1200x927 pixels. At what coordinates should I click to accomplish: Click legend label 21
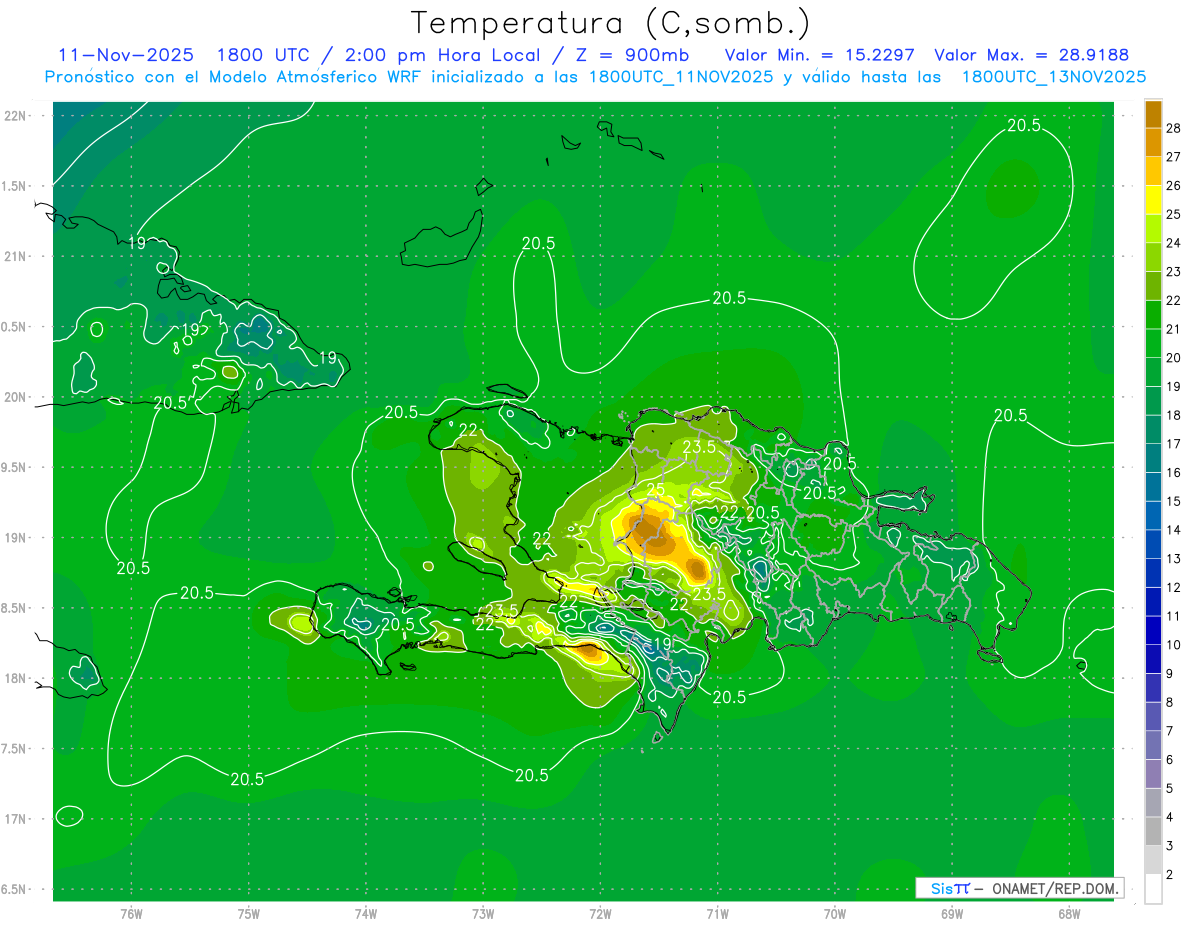(1174, 329)
